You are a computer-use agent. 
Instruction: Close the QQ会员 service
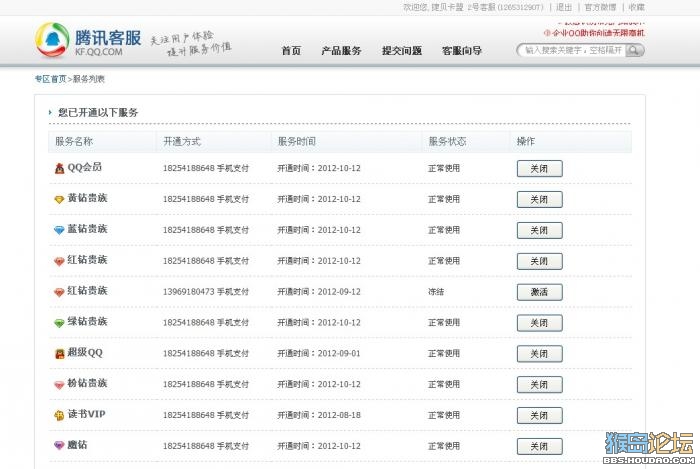(539, 169)
